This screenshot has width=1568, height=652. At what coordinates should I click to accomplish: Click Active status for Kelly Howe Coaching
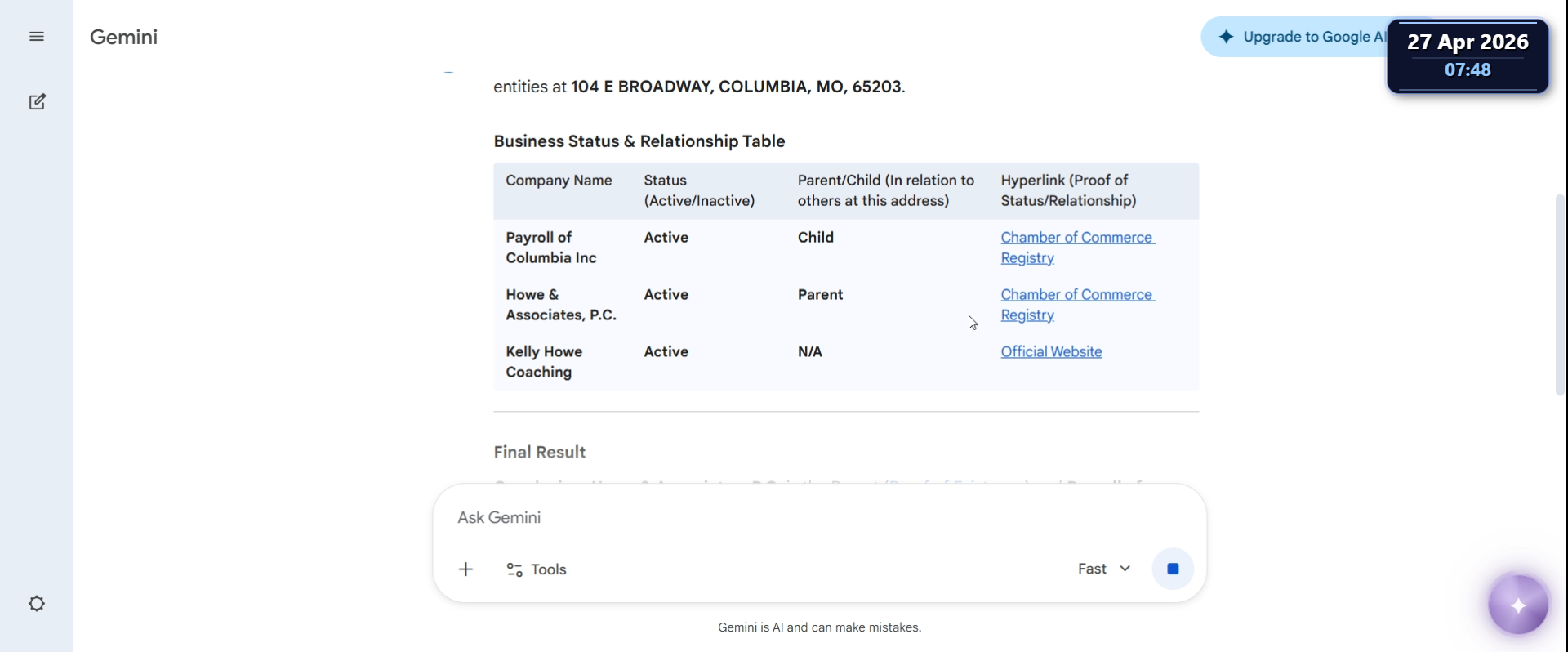pos(666,352)
